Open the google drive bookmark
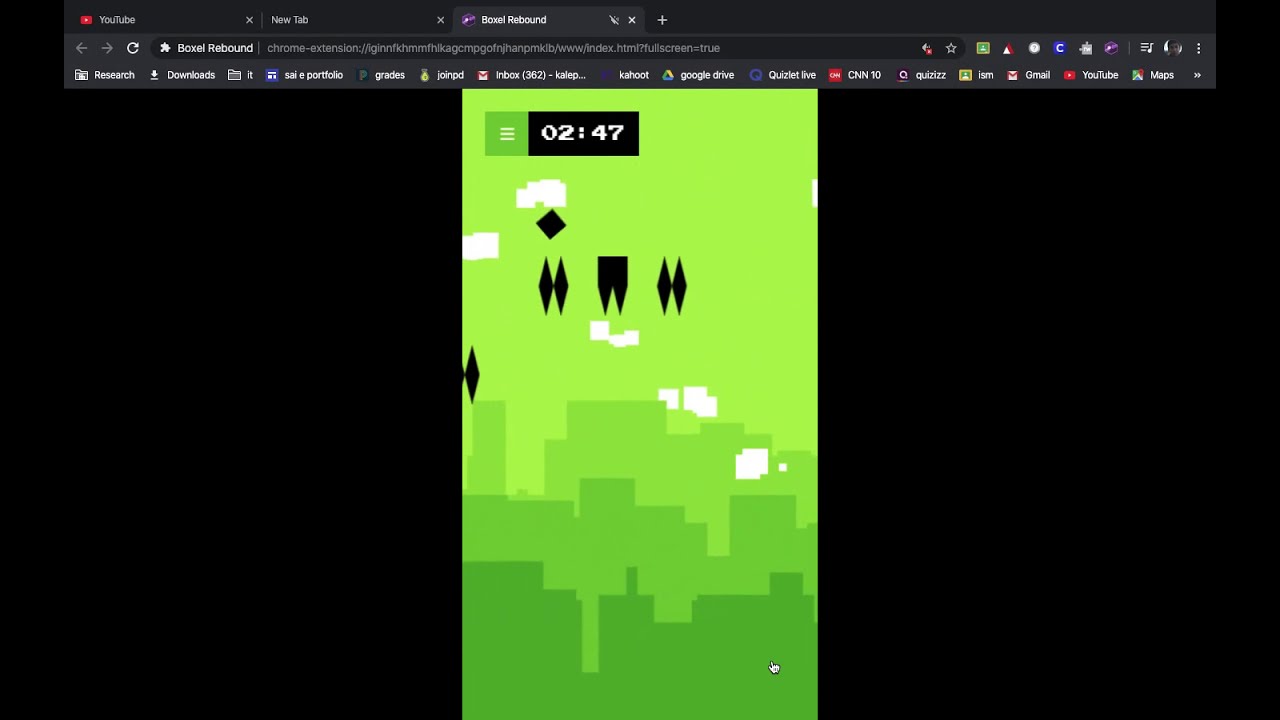 click(698, 75)
